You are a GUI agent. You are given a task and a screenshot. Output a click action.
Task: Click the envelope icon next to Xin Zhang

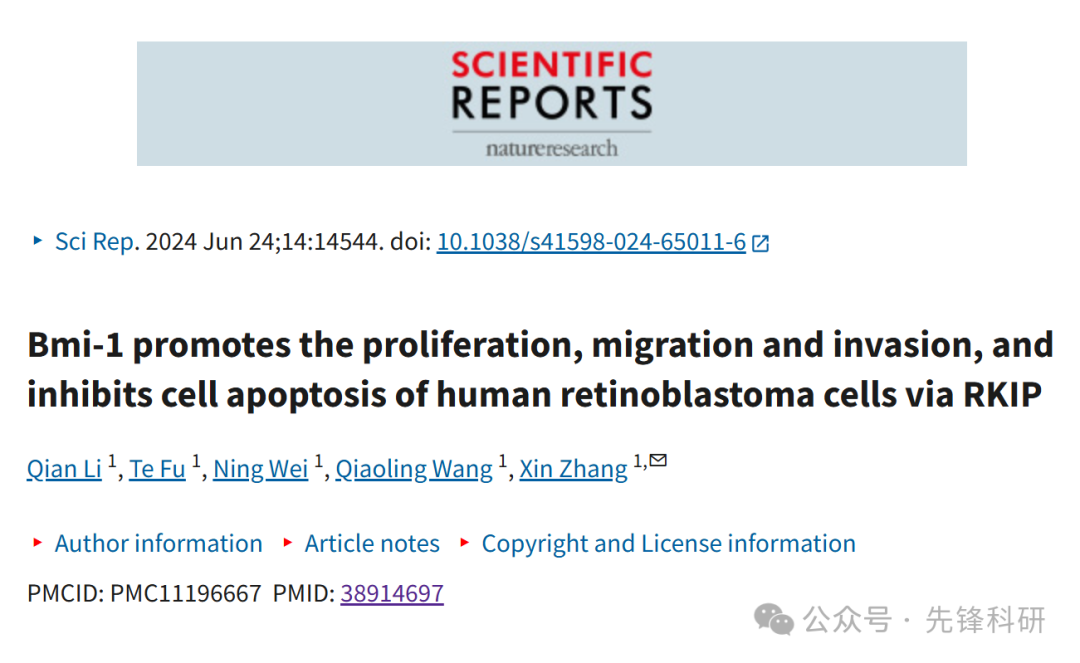coord(658,460)
